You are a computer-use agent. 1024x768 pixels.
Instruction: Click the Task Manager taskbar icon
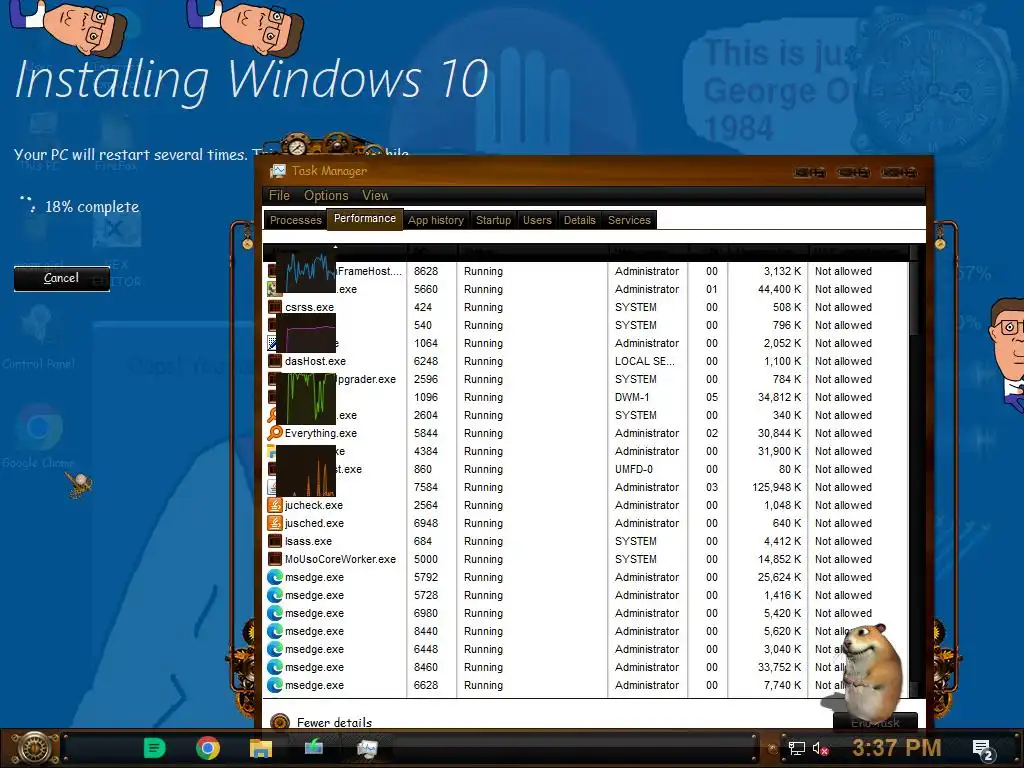point(367,748)
